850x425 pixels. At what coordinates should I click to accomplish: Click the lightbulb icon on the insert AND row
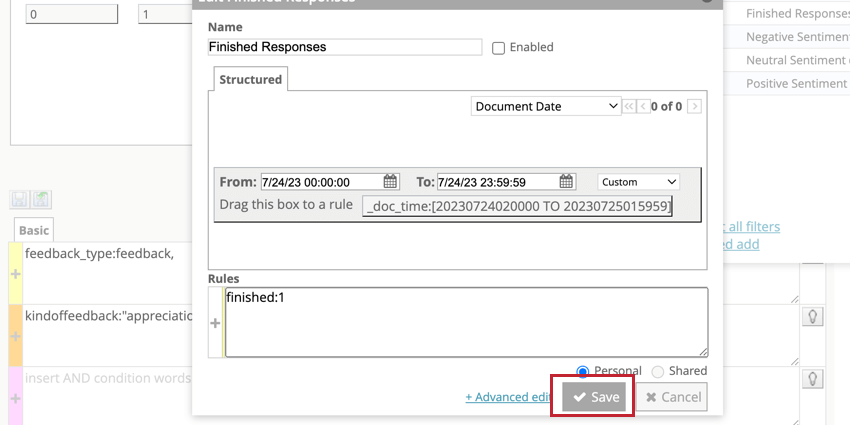coord(813,378)
